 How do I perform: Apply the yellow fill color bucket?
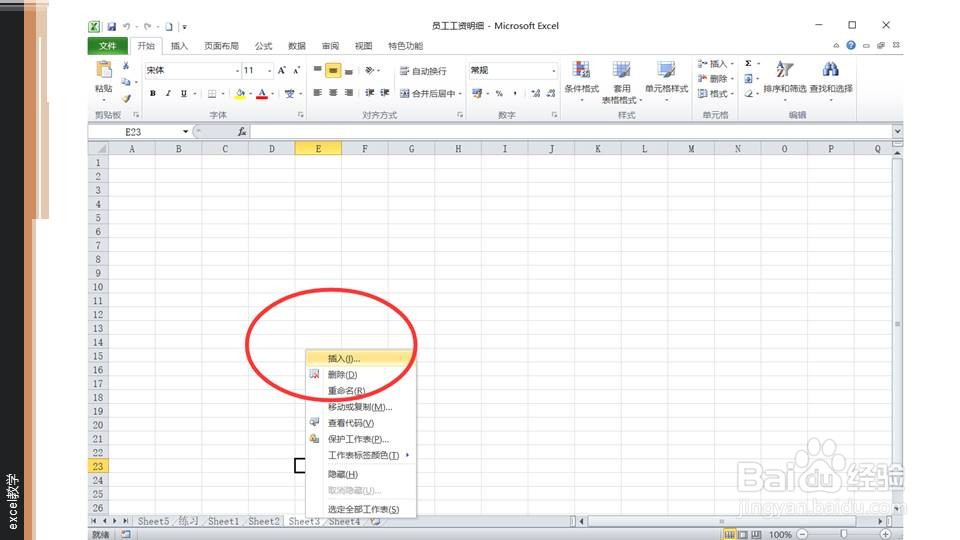[x=240, y=93]
